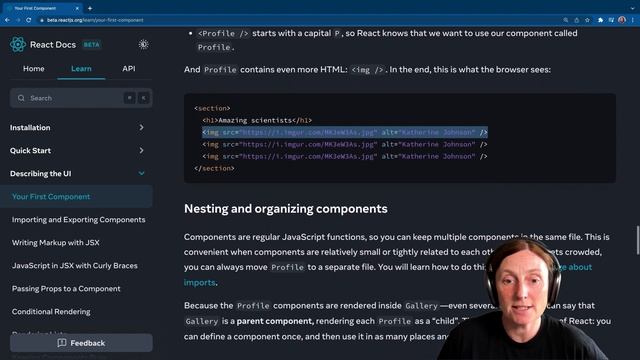Open a new browser tab with plus icon
640x360 pixels.
pyautogui.click(x=90, y=8)
